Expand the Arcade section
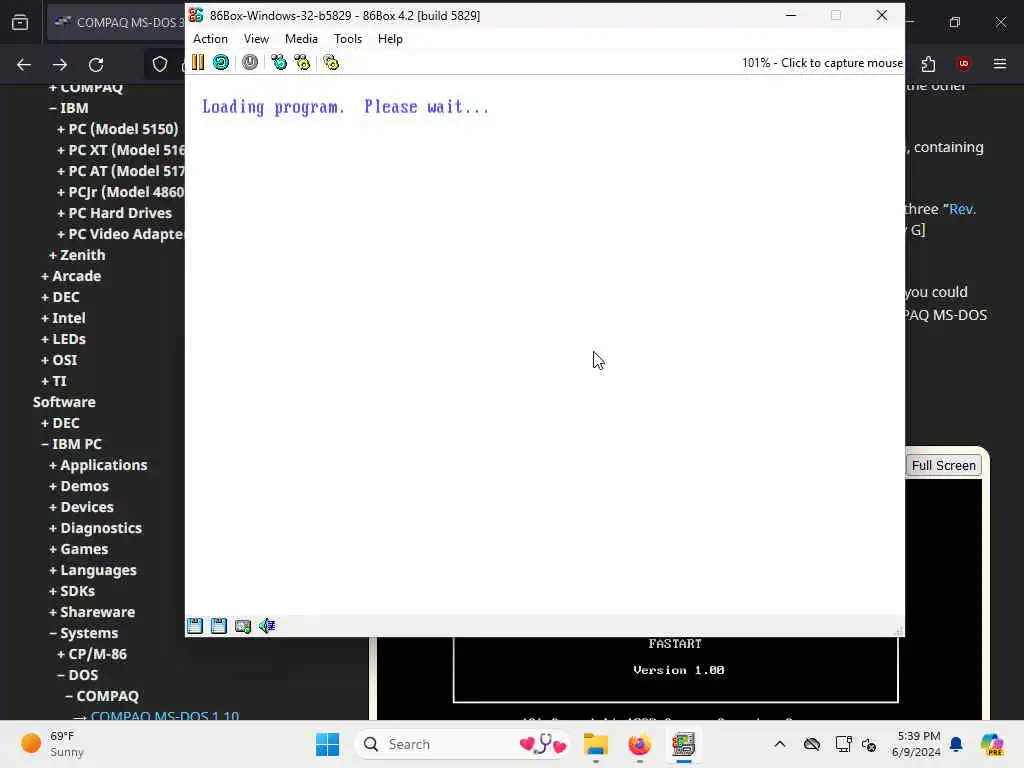Screen dimensions: 1024x768 click(x=71, y=276)
